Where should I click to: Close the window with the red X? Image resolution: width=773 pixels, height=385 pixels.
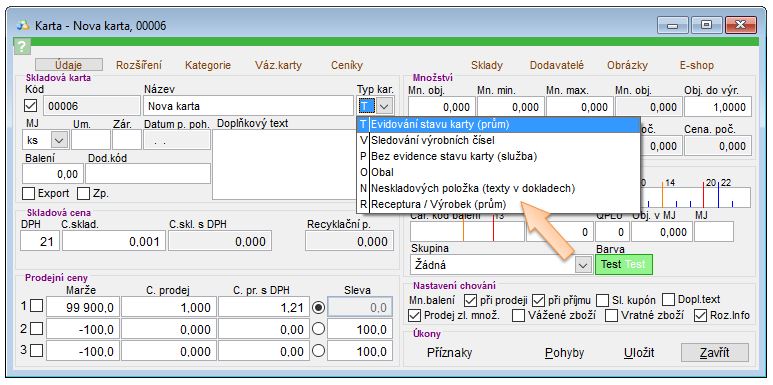pos(741,25)
